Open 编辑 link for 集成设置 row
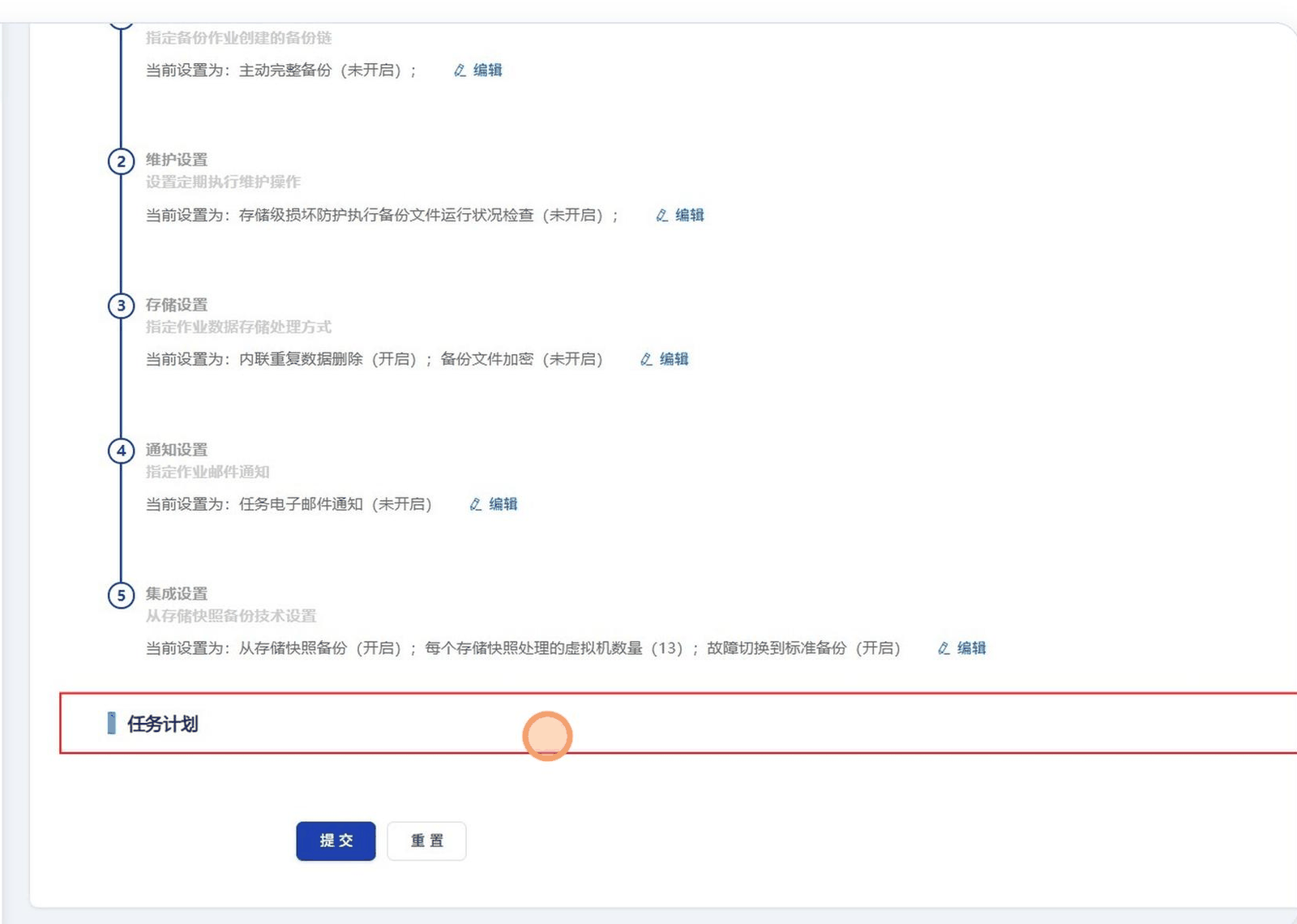 (x=972, y=648)
